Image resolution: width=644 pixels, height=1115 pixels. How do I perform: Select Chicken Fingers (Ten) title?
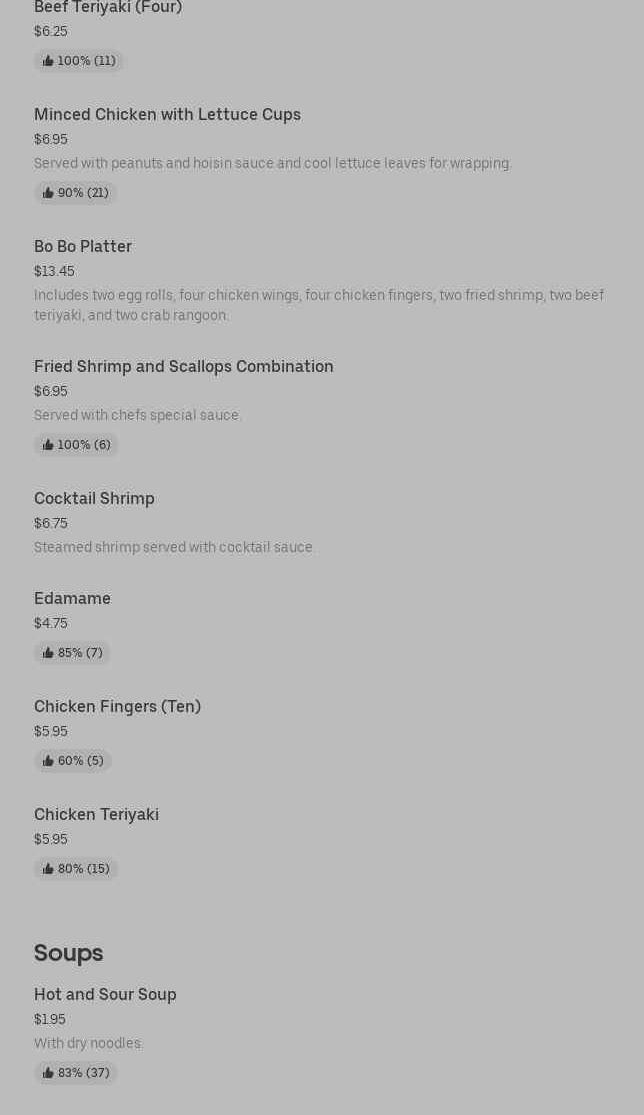tap(117, 707)
